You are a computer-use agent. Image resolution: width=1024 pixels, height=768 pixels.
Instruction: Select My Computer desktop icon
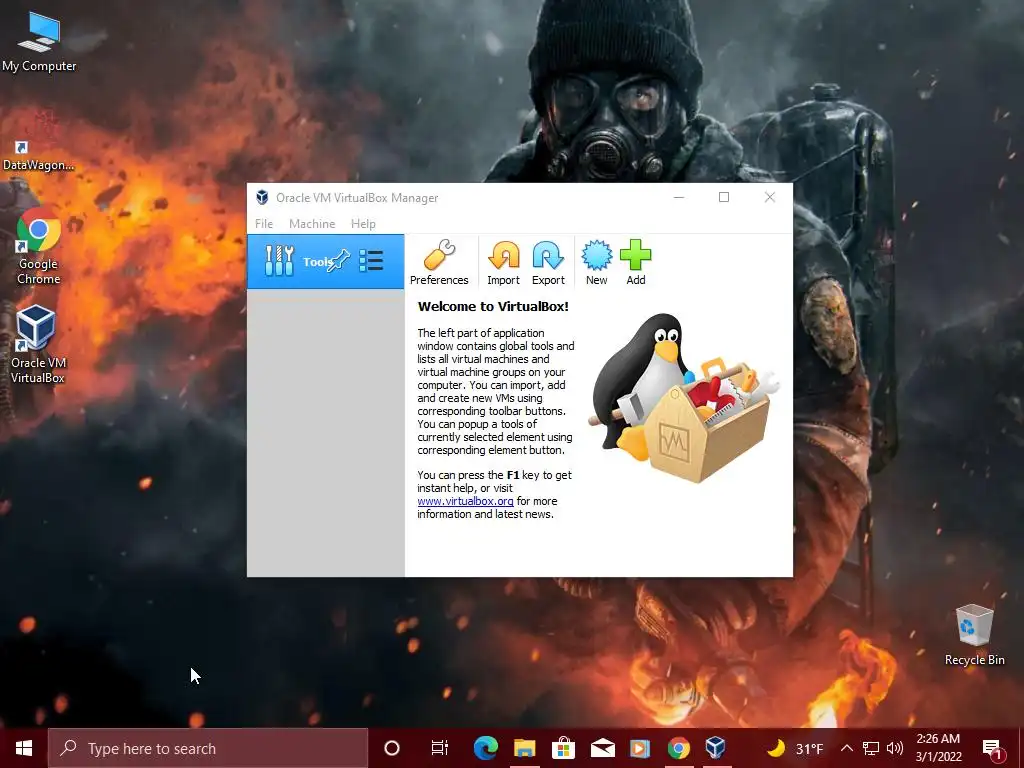(x=39, y=42)
